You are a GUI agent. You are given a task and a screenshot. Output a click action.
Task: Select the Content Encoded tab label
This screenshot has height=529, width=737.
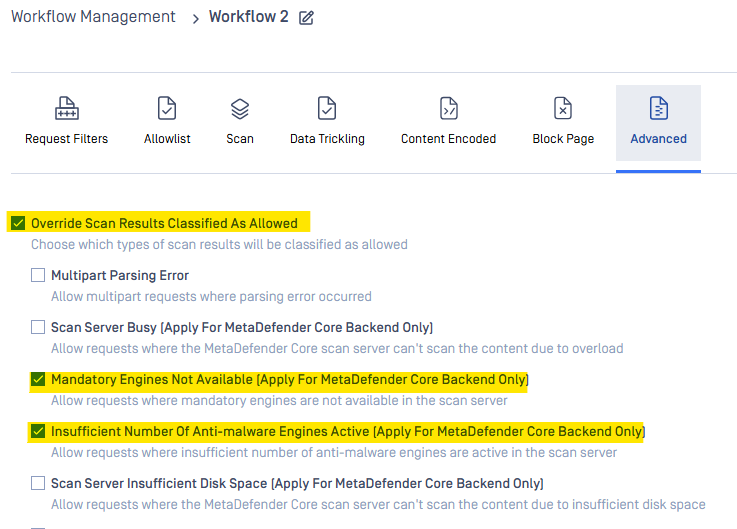click(x=448, y=139)
